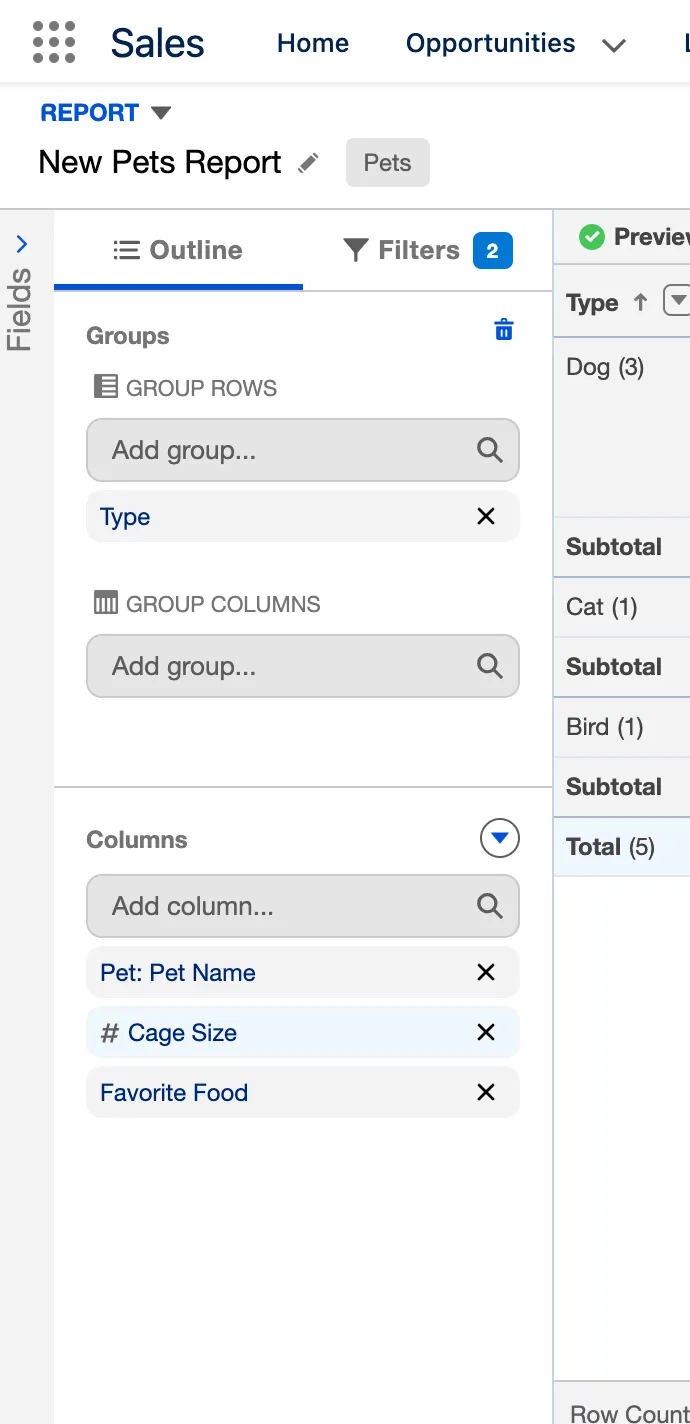
Task: Remove the Cage Size column
Action: pos(486,1033)
